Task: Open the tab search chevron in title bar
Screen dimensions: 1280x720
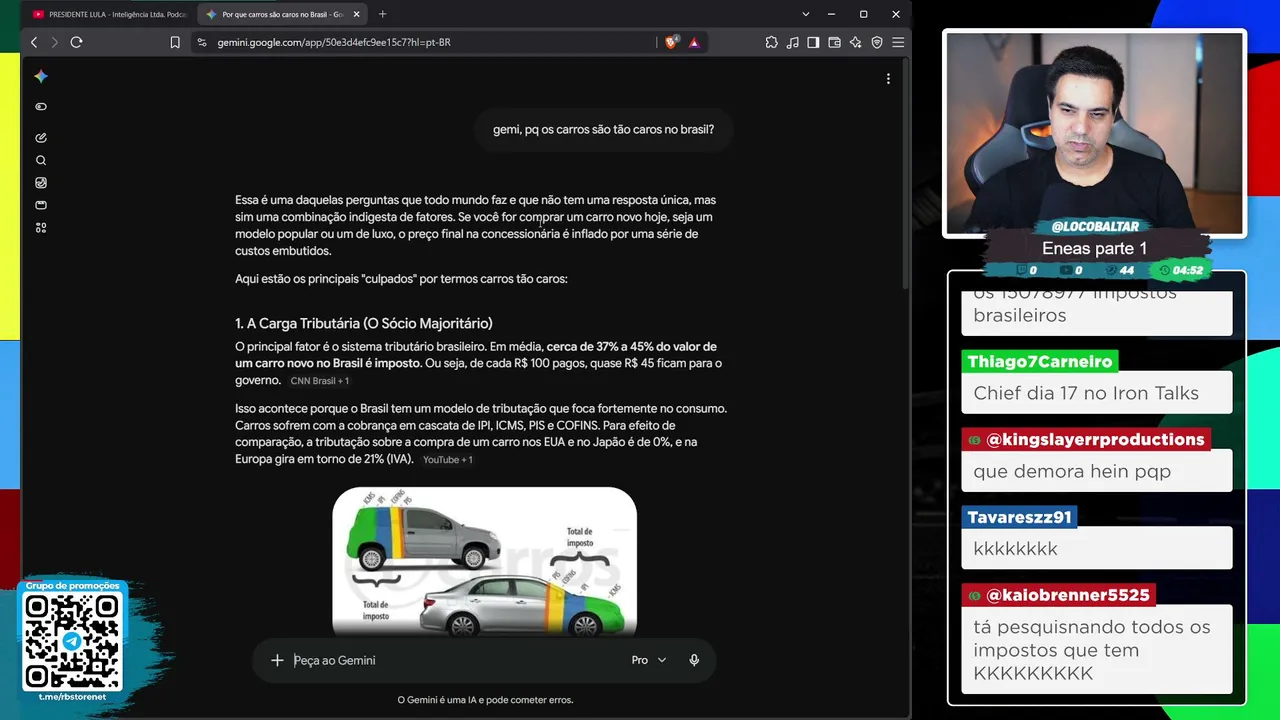Action: 805,14
